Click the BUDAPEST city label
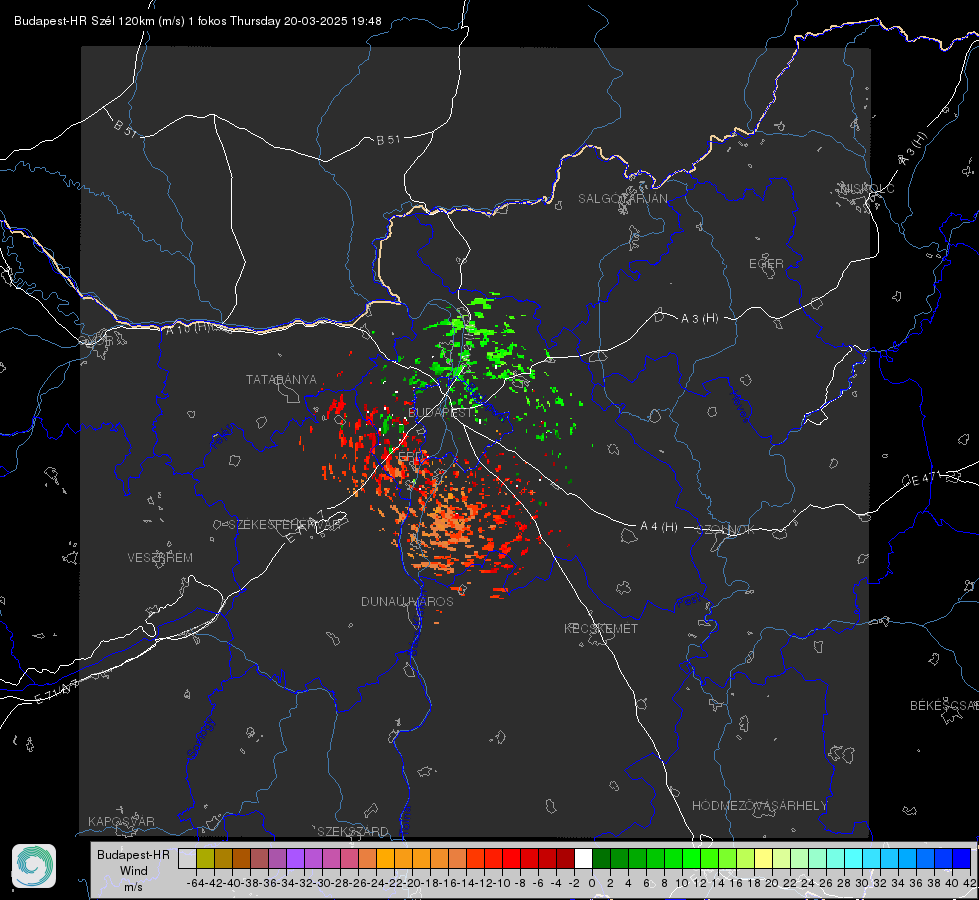 440,413
